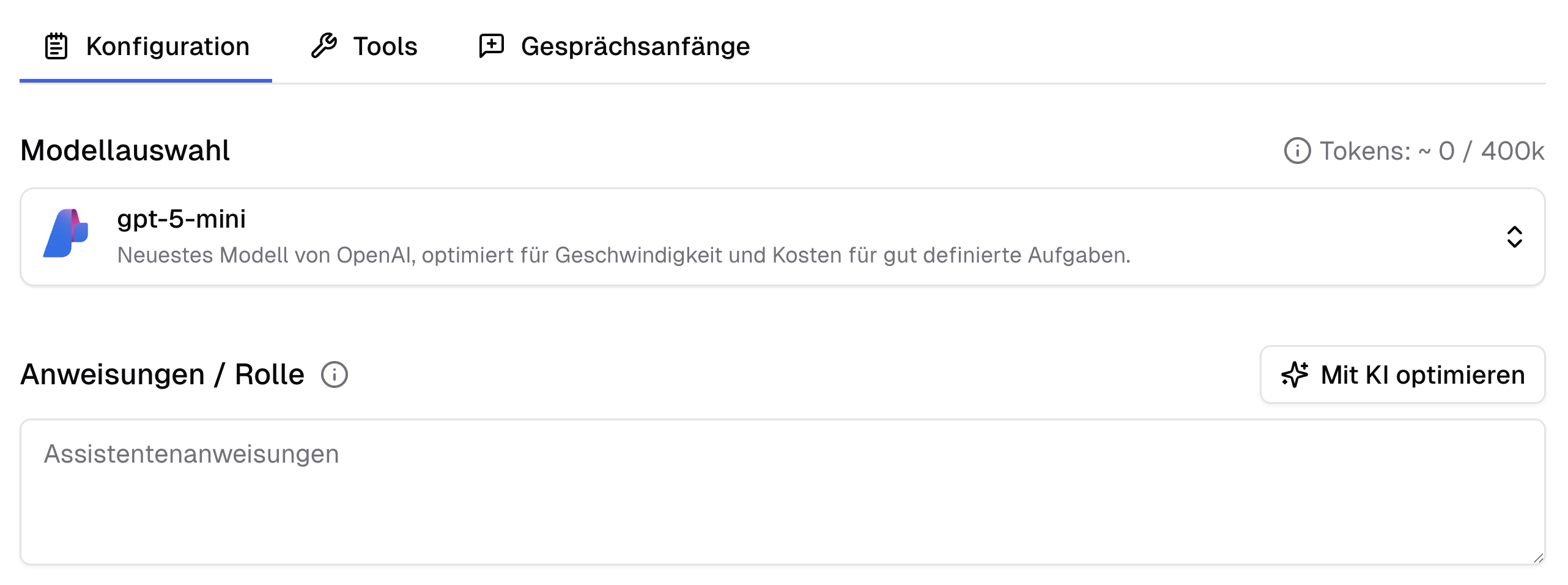Click the sparkle icon inside Mit KI optimieren
The width and height of the screenshot is (1568, 585).
click(x=1296, y=374)
